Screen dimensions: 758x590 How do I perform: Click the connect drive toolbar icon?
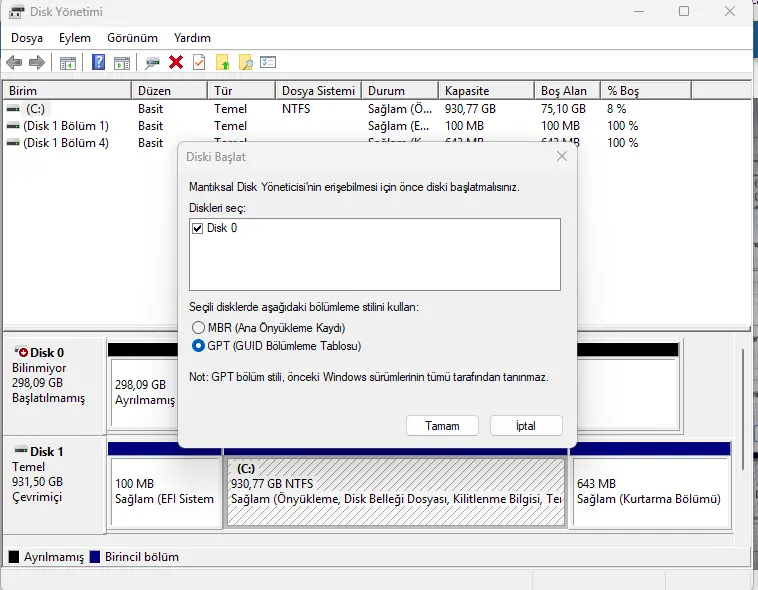152,63
